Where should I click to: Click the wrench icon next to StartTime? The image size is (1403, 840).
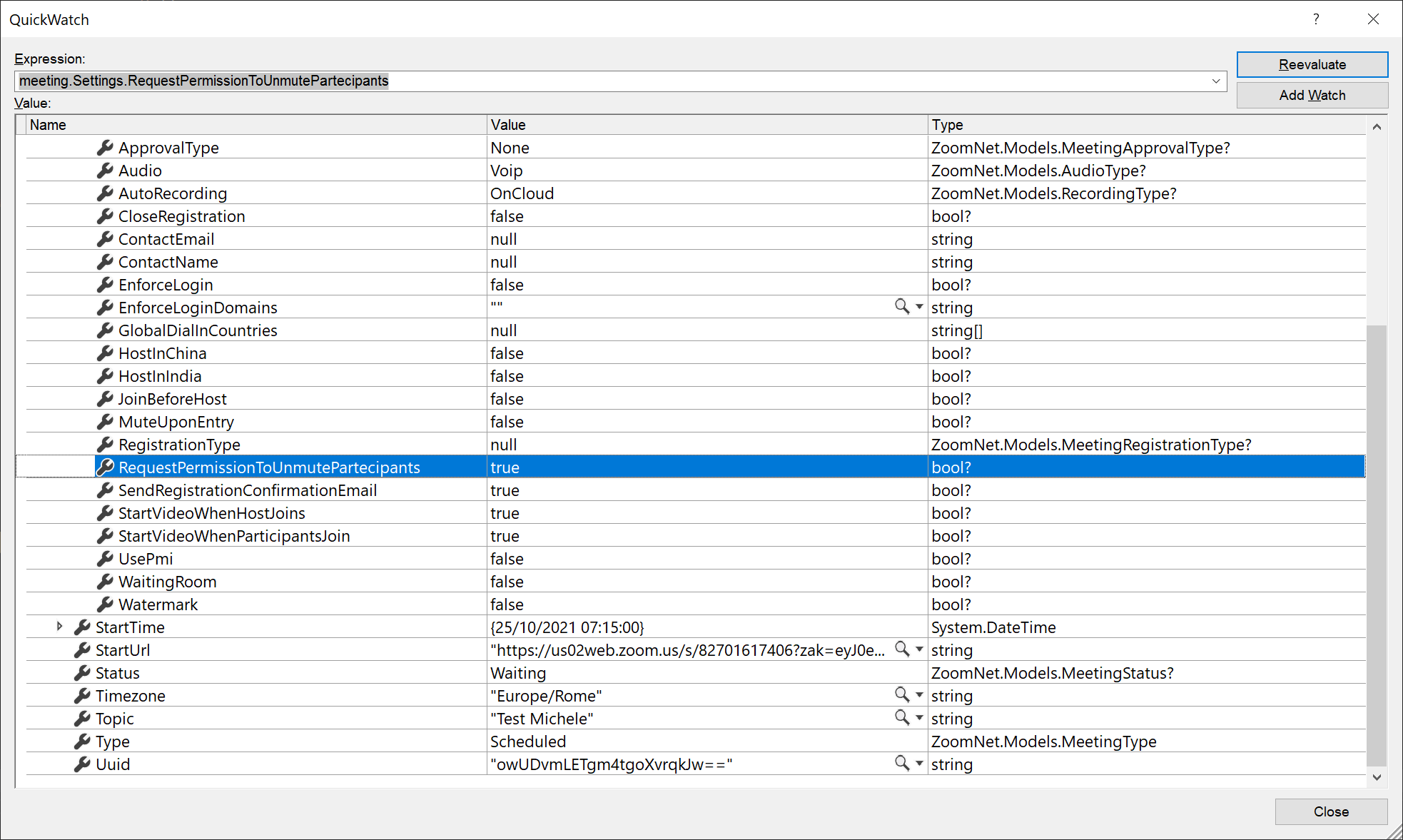[x=81, y=627]
